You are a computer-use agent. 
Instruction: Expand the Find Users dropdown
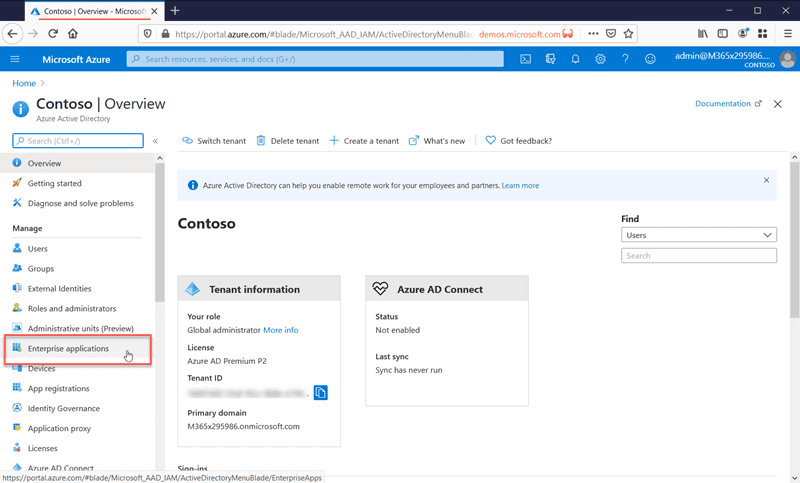click(698, 235)
